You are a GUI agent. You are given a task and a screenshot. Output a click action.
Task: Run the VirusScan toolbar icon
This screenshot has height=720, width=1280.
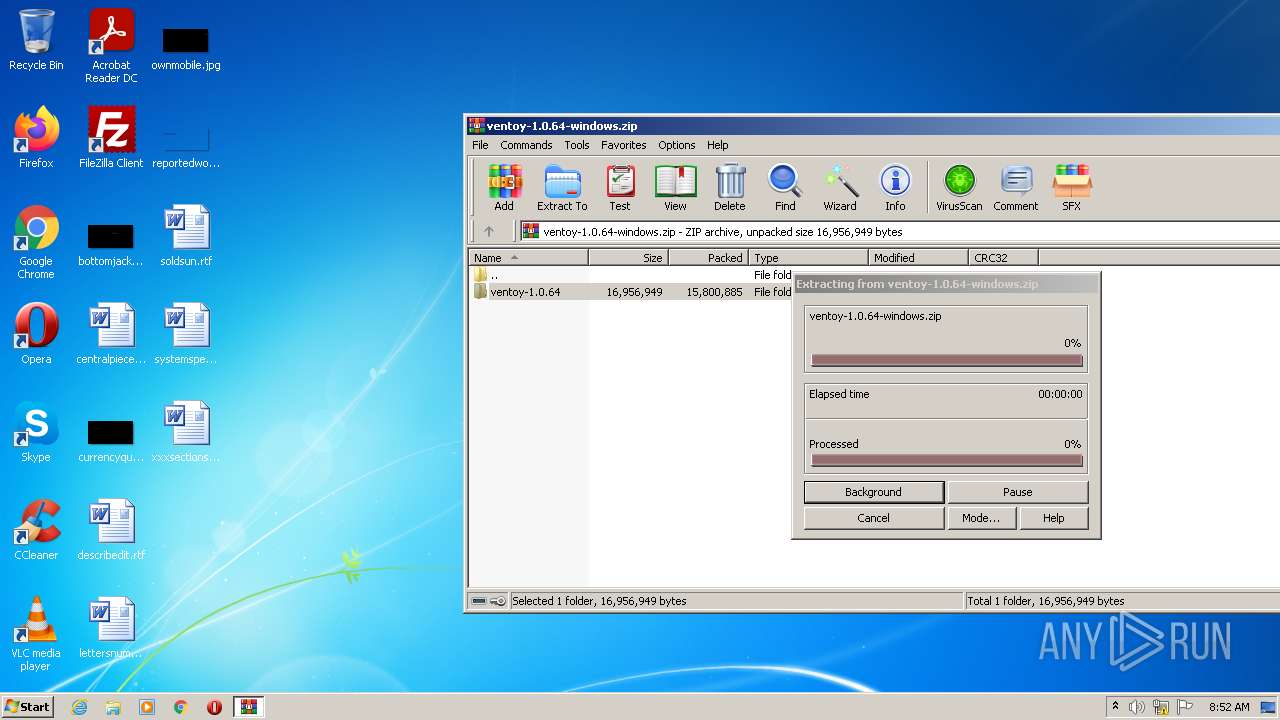[959, 188]
